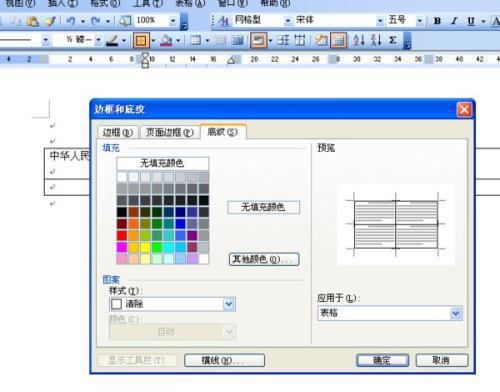This screenshot has width=500, height=392.
Task: Open the 五号 font size dropdown
Action: [420, 21]
